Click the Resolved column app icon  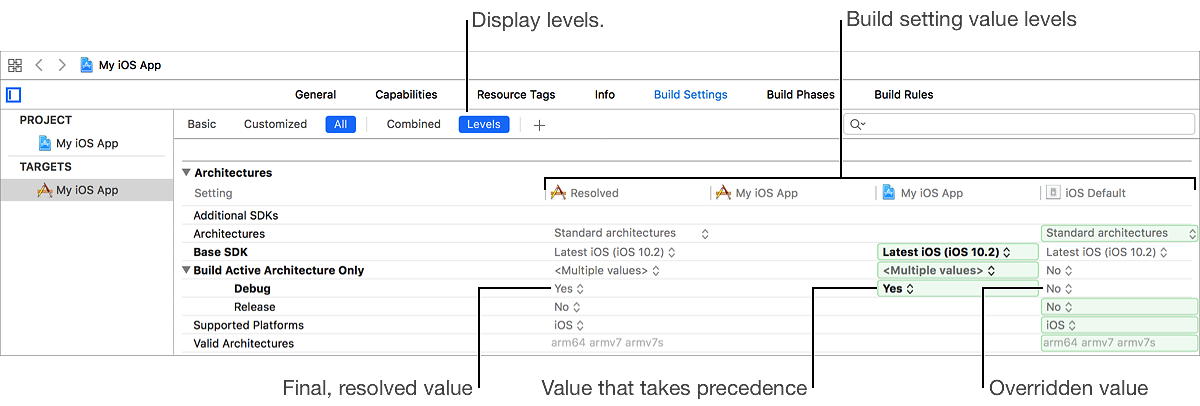click(559, 193)
